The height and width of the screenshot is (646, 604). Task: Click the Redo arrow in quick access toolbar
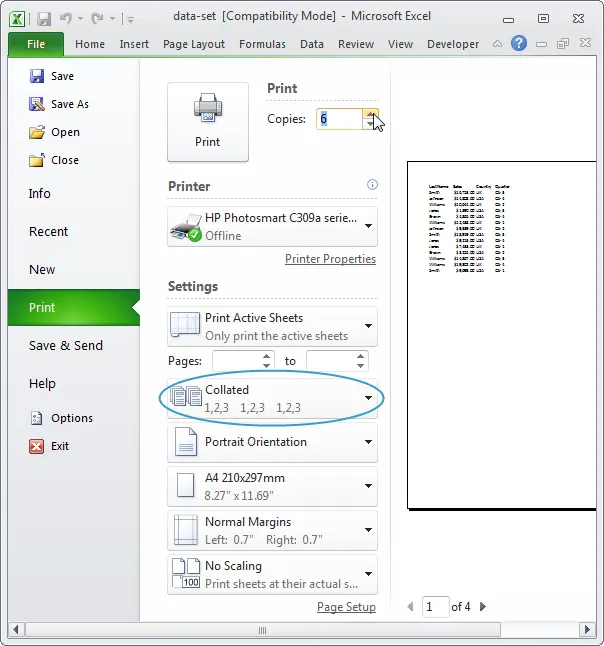coord(97,18)
